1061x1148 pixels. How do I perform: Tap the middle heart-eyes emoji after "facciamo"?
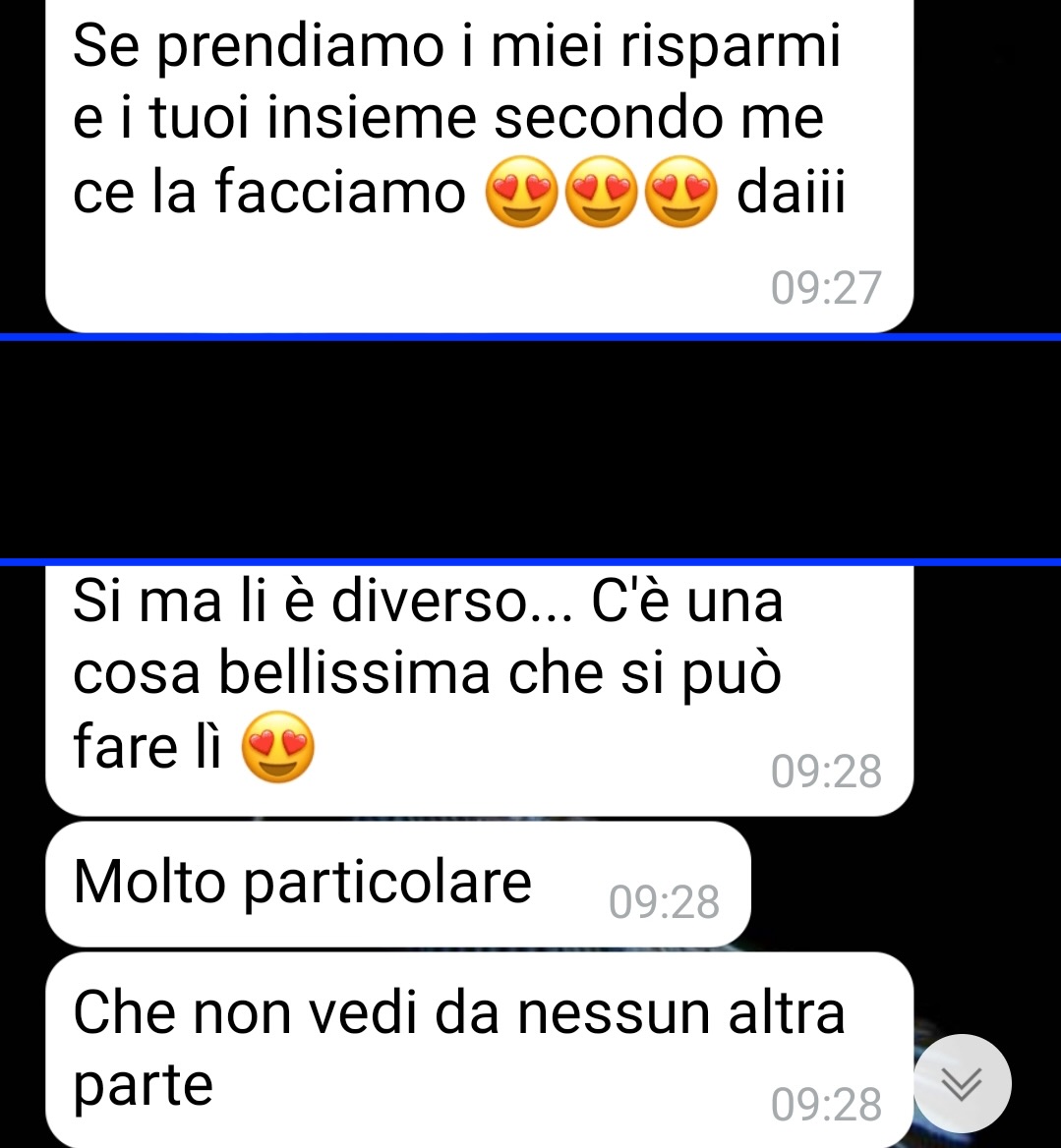coord(602,191)
